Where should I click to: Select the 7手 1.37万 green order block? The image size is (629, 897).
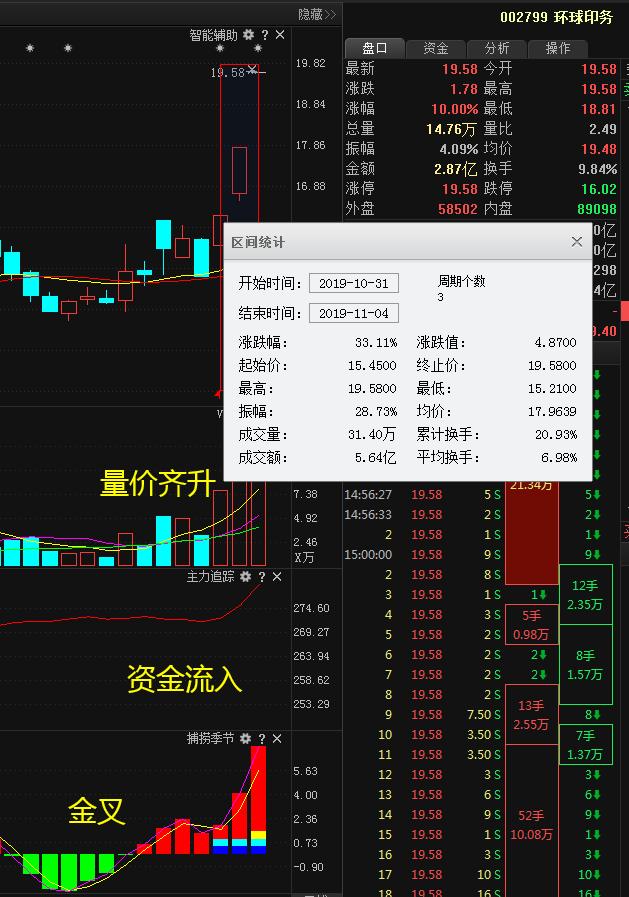tap(585, 745)
